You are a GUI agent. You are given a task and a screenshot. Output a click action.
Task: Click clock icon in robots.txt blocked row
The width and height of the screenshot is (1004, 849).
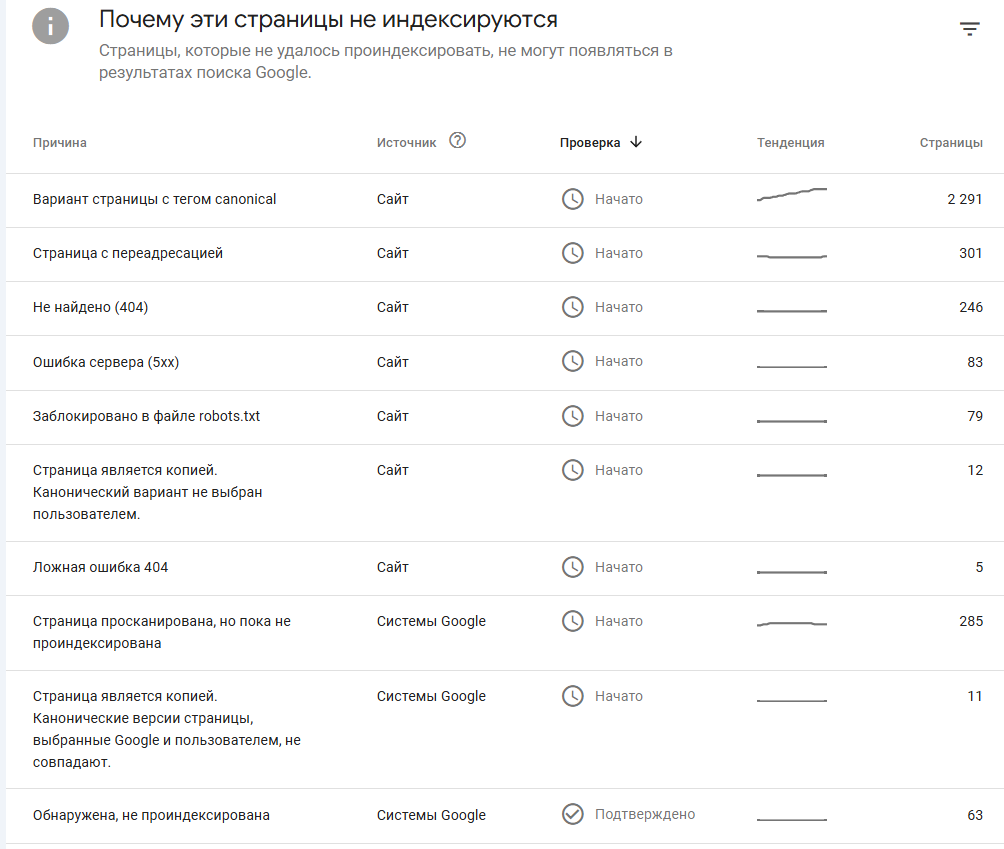[572, 416]
